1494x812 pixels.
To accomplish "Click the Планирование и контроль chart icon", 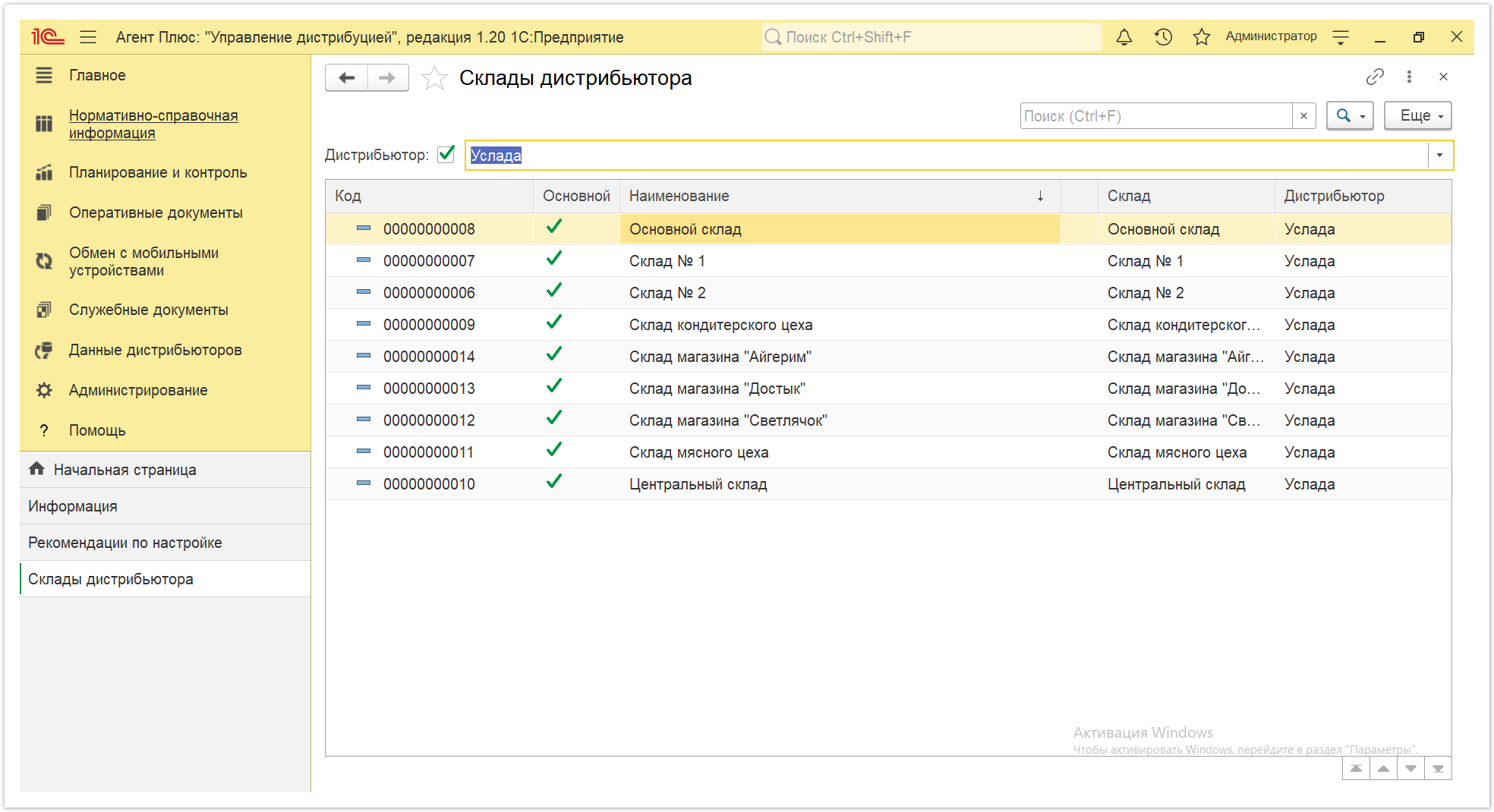I will click(x=44, y=173).
